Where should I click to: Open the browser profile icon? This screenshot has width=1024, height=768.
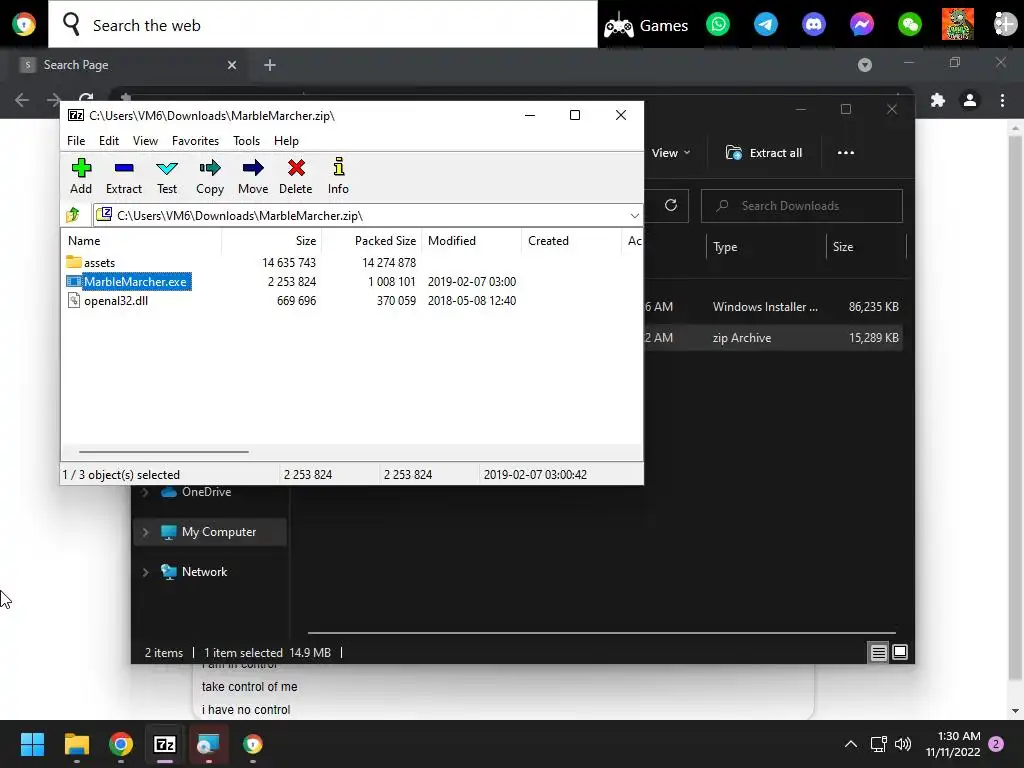[x=970, y=100]
